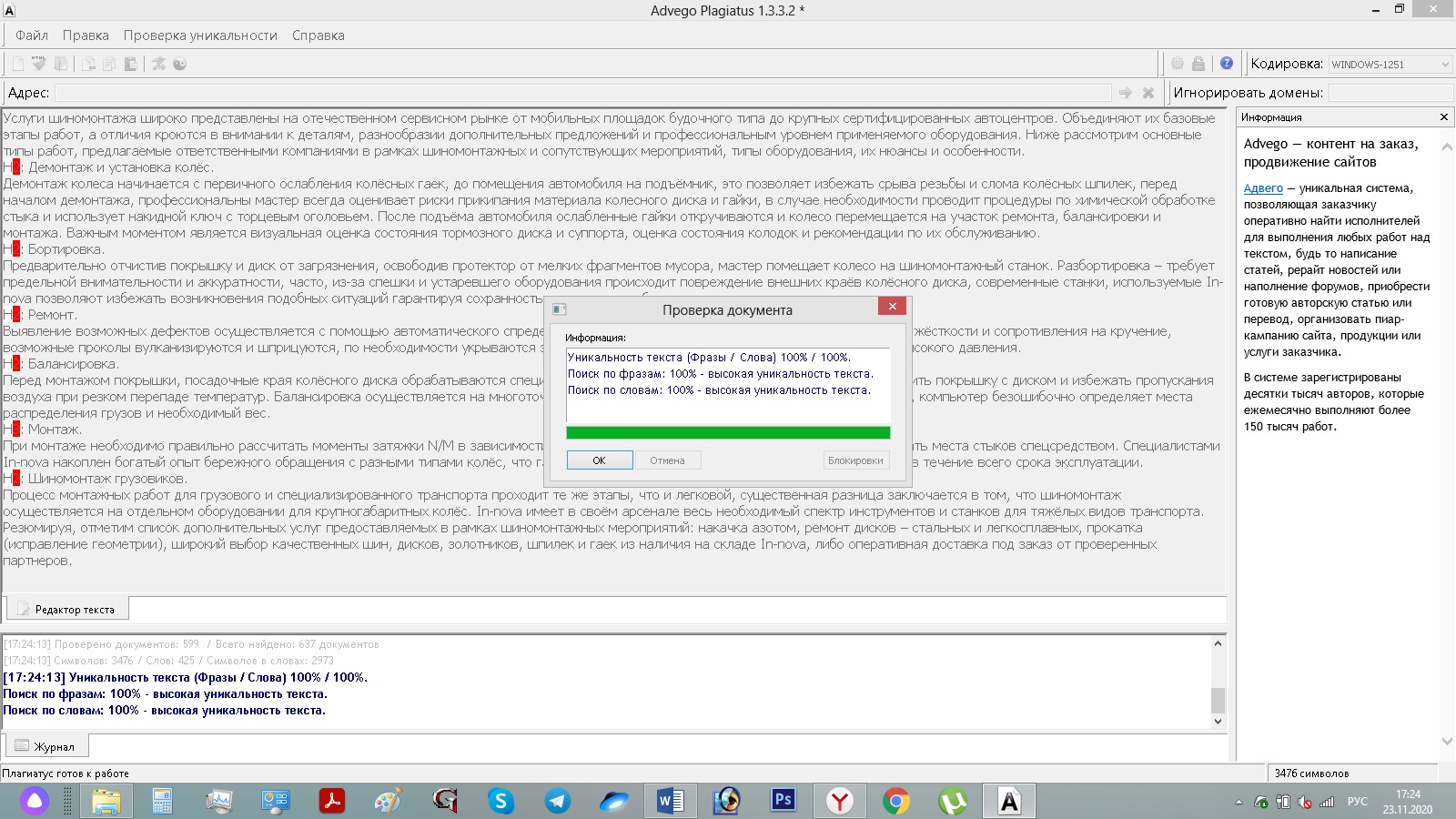Click the journal scrollbar up arrow
Screen dimensions: 1456x819
[x=1218, y=643]
